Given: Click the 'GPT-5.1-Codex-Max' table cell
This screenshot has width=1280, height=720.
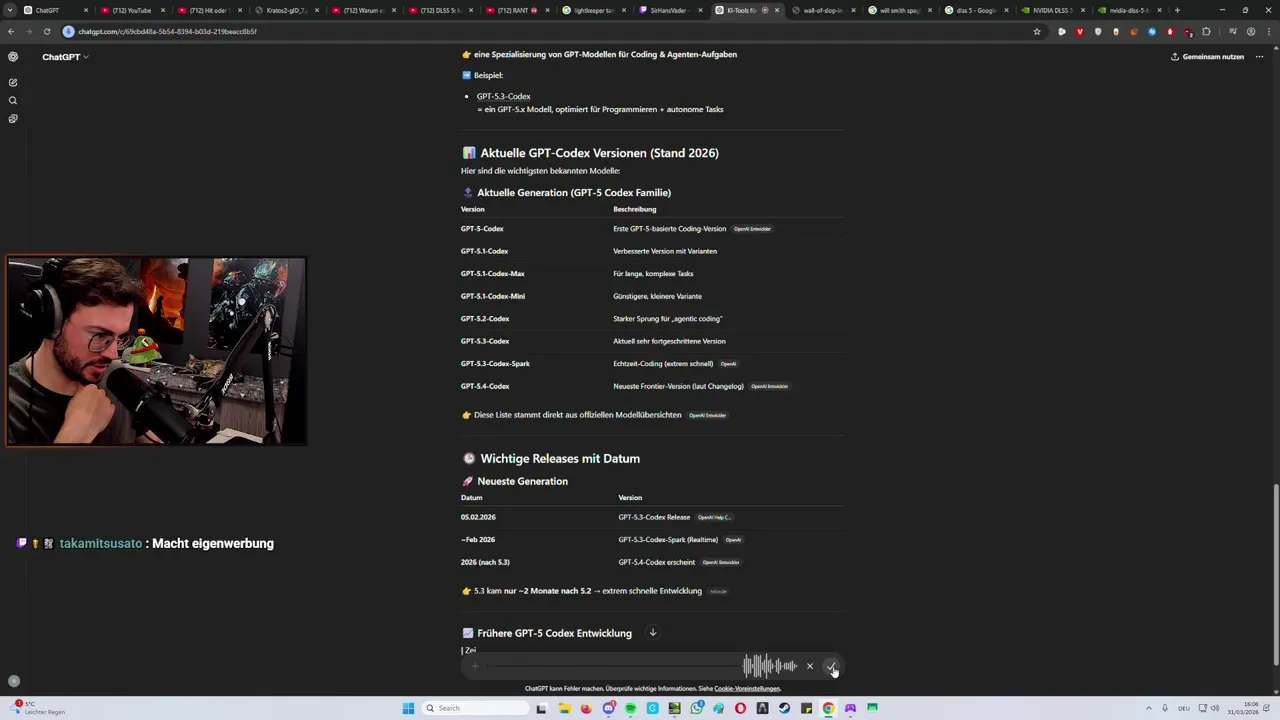Looking at the screenshot, I should [492, 274].
